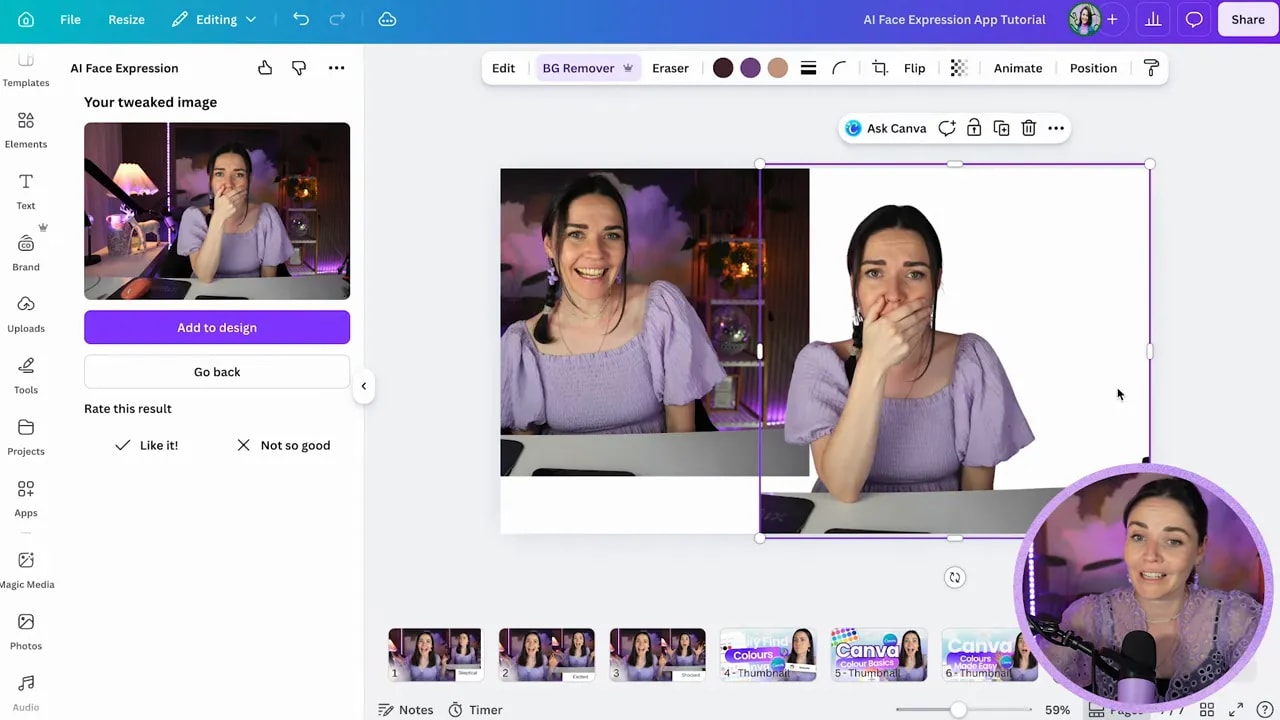
Task: Open the Tools sidebar tab
Action: 26,375
